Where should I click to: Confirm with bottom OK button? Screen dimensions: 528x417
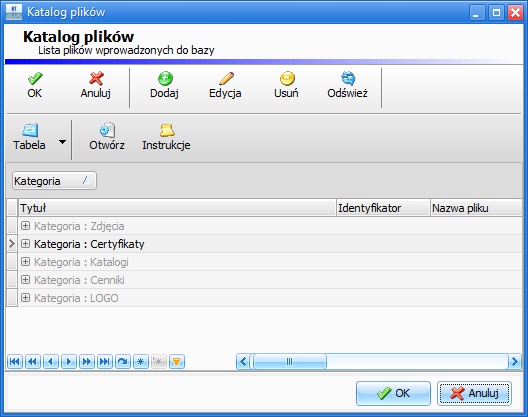pos(393,393)
